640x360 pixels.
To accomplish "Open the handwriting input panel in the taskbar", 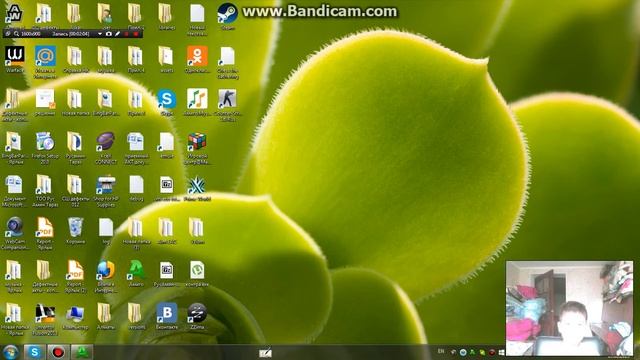I will [265, 353].
